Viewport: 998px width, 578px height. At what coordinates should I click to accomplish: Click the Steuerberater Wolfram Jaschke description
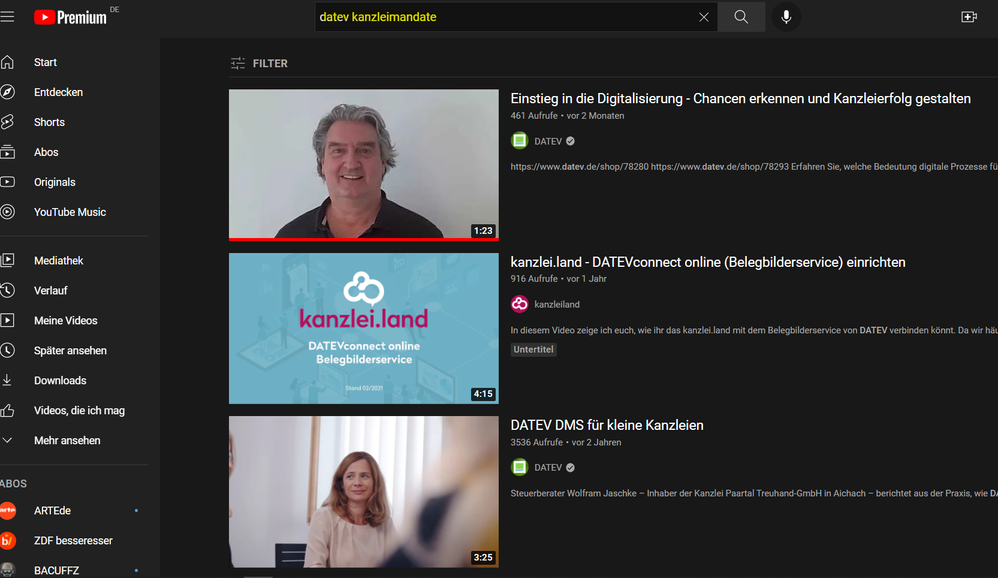point(754,493)
